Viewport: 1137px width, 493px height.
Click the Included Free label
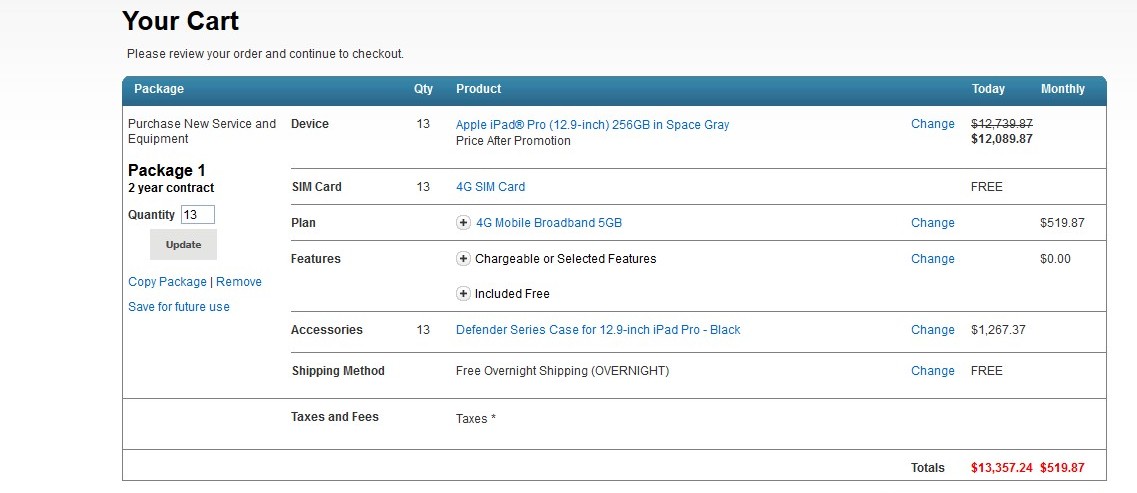click(512, 294)
